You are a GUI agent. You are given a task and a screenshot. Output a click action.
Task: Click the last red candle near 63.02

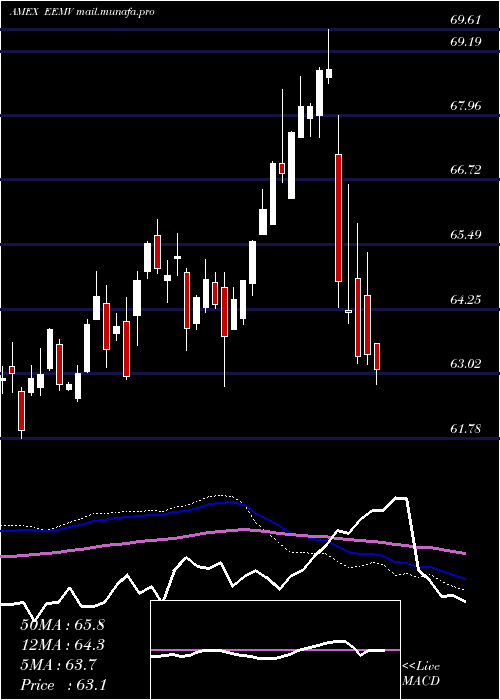[377, 356]
